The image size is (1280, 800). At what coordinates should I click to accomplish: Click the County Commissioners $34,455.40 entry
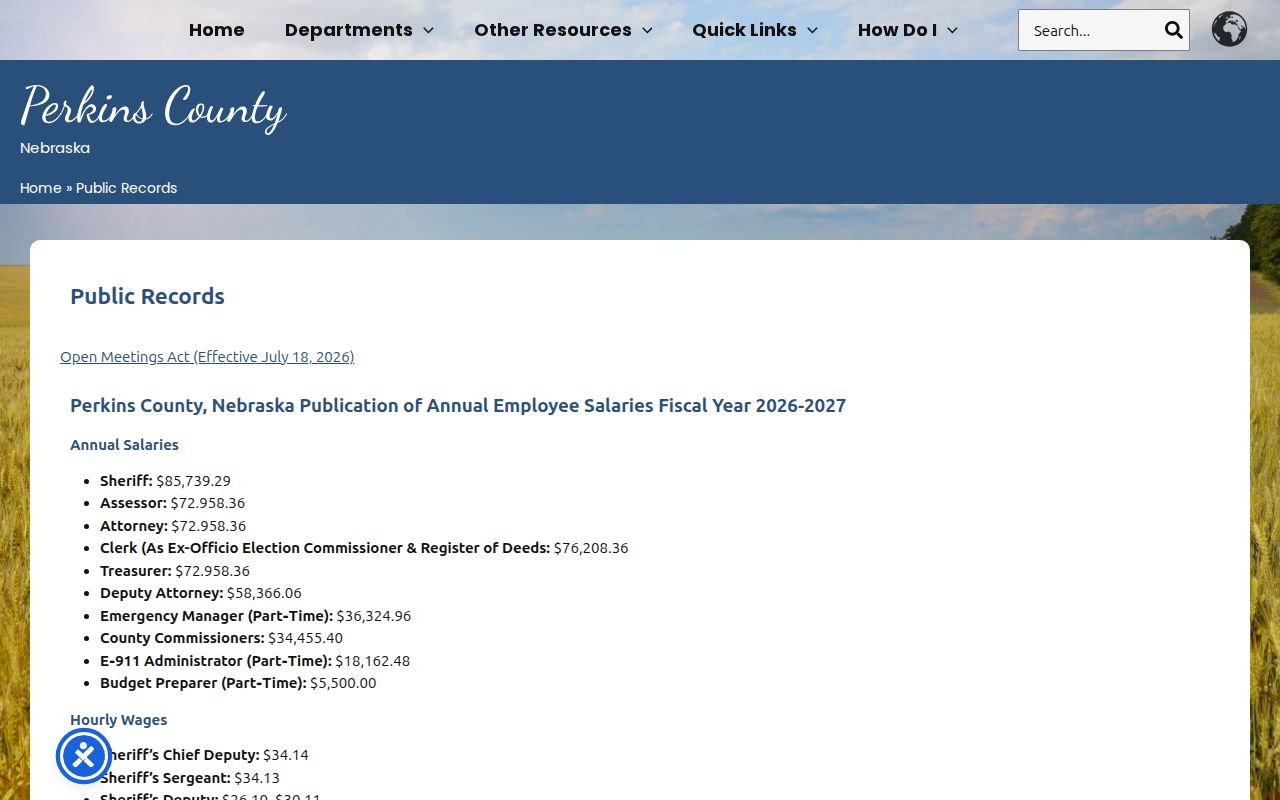click(x=221, y=638)
